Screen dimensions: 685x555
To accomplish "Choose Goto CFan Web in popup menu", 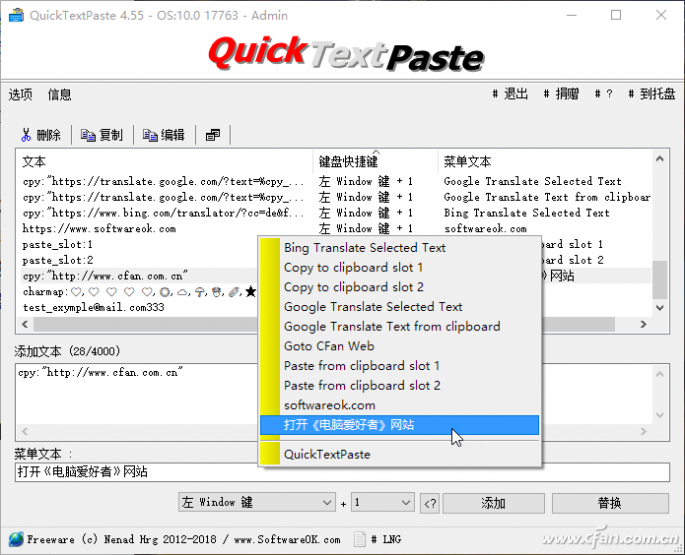I will 400,346.
